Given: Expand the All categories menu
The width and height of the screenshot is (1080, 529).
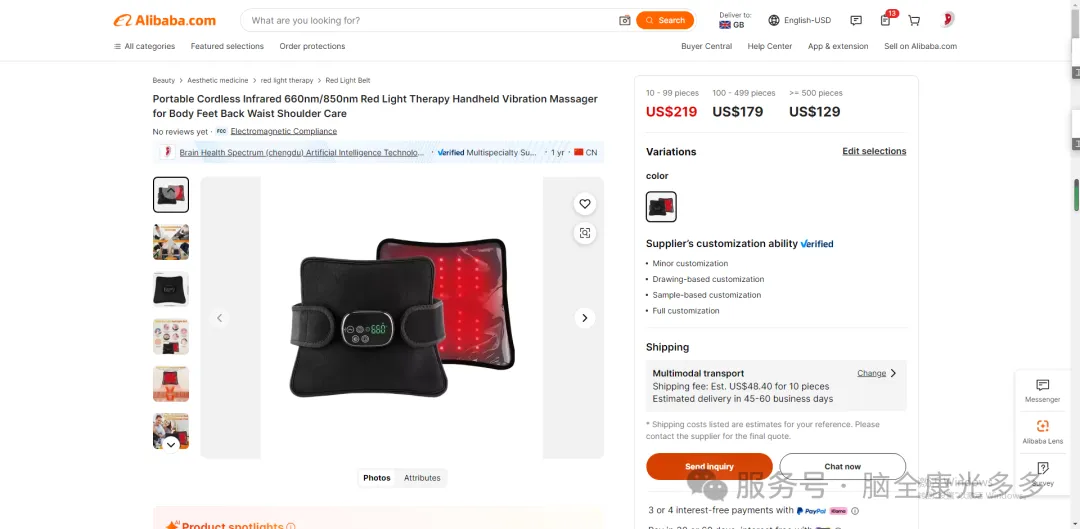Looking at the screenshot, I should click(145, 46).
